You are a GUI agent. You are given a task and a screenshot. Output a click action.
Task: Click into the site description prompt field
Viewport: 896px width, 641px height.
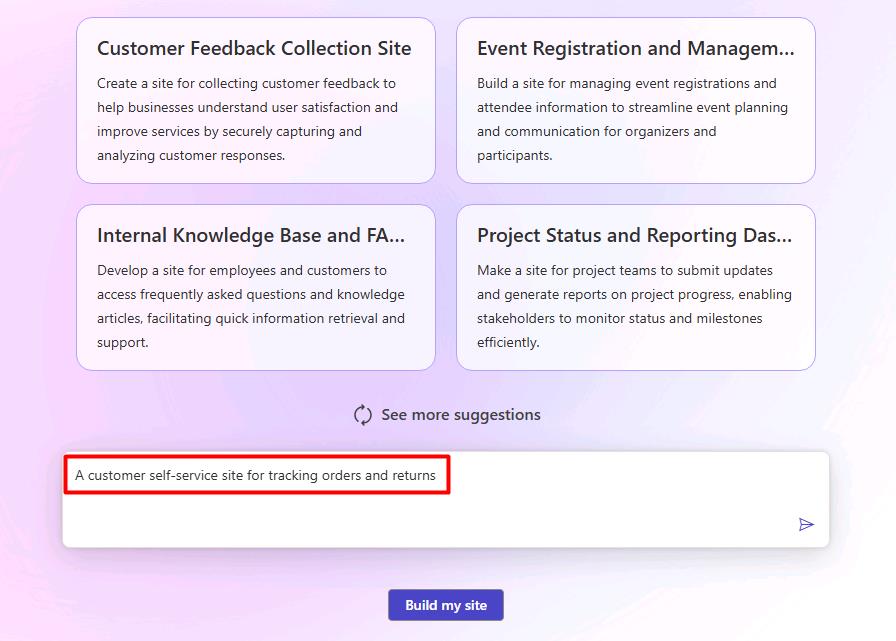click(446, 499)
